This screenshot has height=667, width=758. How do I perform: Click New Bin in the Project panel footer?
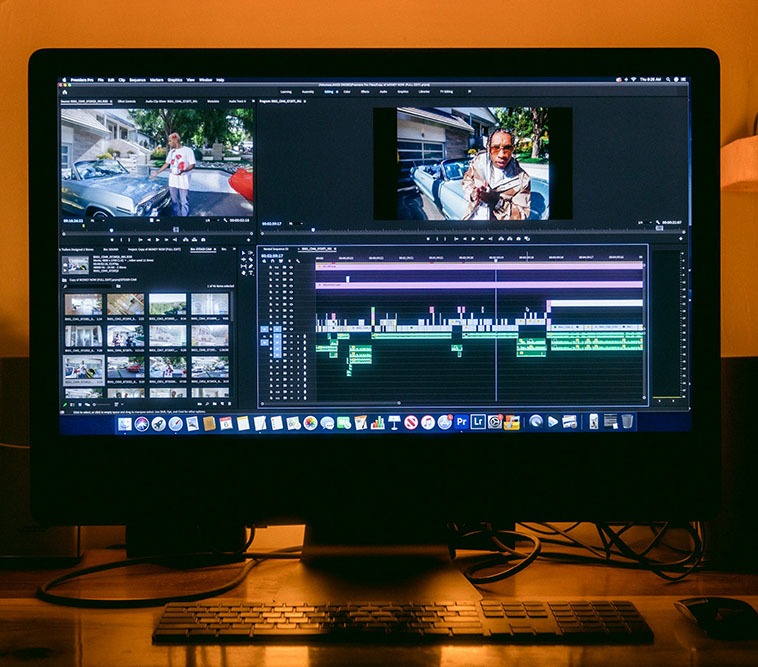pos(215,404)
